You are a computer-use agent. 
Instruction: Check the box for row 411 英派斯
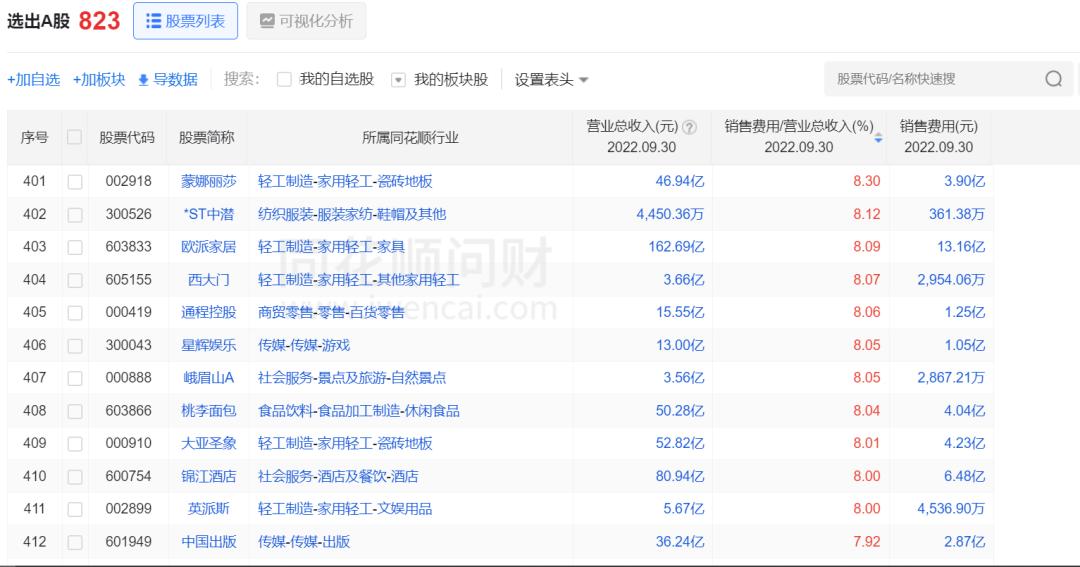point(75,509)
